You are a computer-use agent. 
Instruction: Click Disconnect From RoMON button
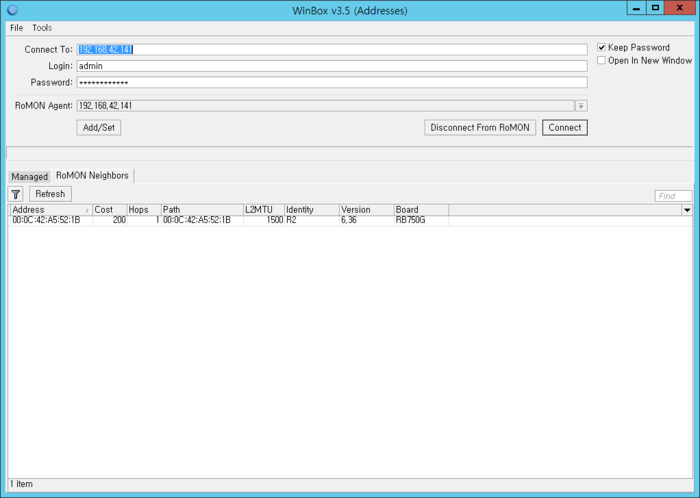480,128
